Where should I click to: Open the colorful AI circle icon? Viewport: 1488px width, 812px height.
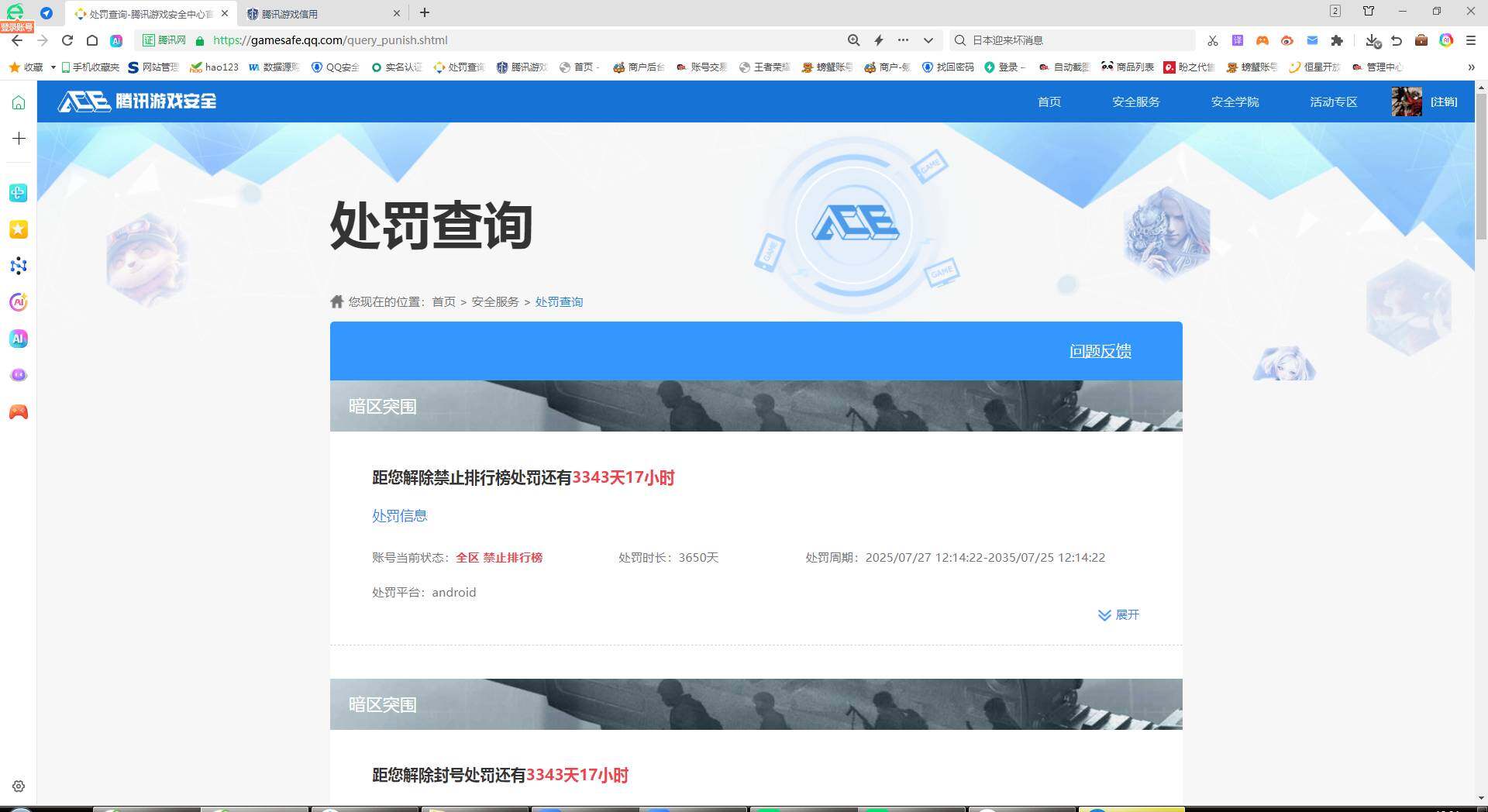(x=1446, y=40)
